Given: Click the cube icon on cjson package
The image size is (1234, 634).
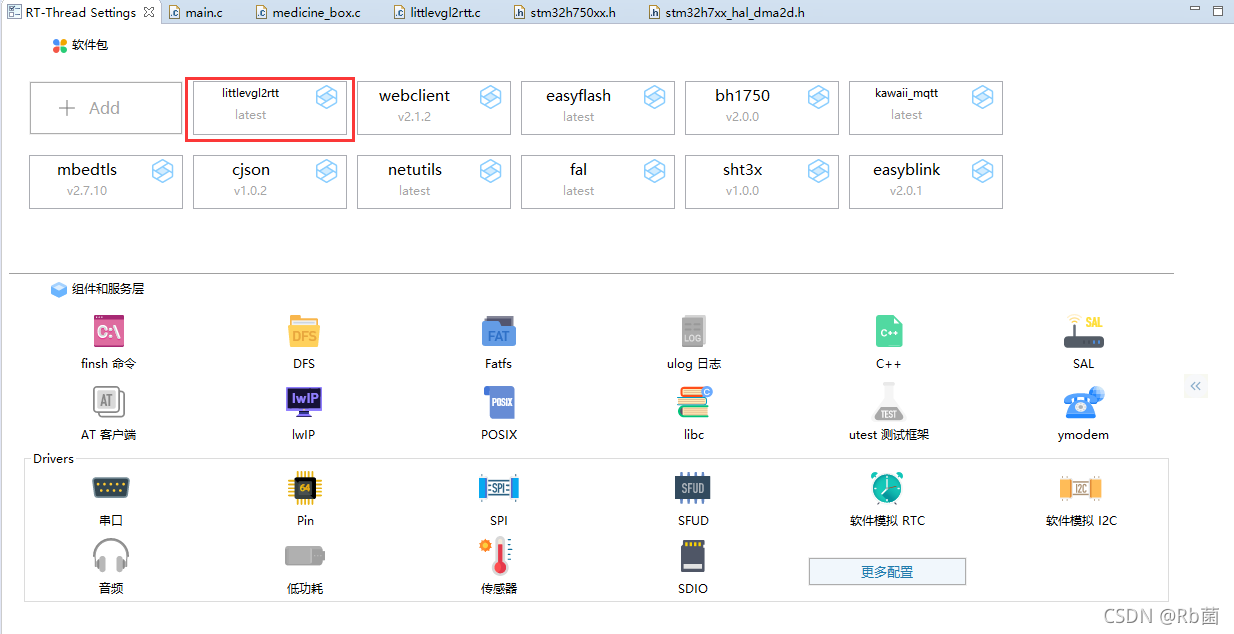Looking at the screenshot, I should point(326,171).
